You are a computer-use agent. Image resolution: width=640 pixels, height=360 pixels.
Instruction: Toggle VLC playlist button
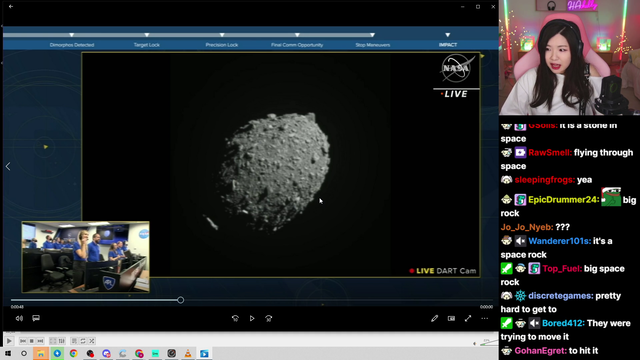tap(74, 341)
